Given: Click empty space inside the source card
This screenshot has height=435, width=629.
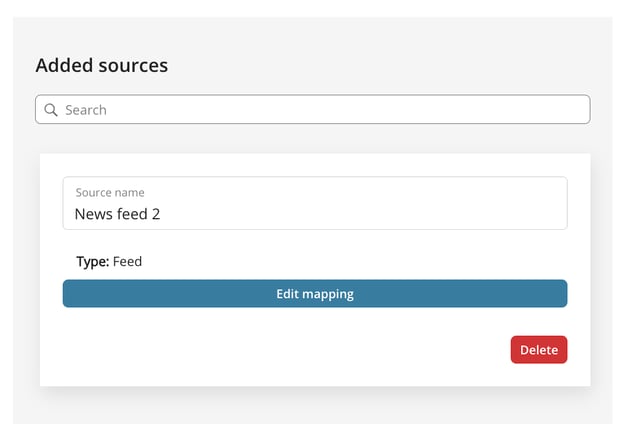Looking at the screenshot, I should pyautogui.click(x=300, y=350).
